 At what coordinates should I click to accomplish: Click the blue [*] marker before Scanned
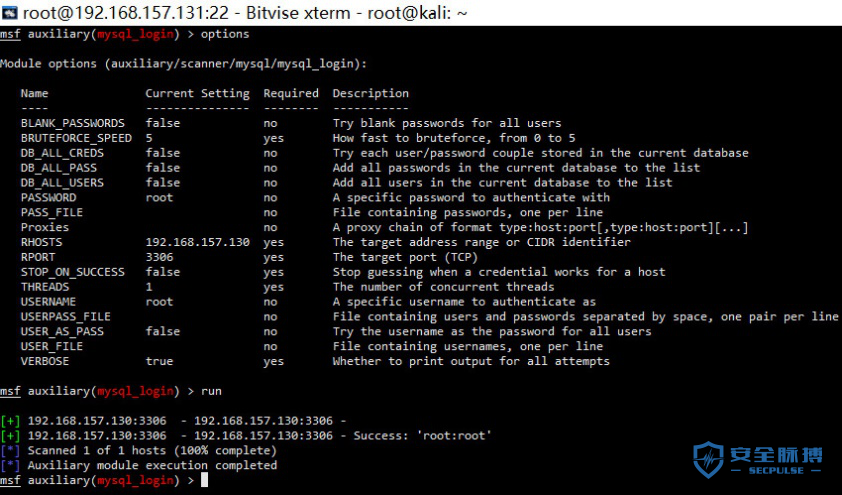(10, 450)
